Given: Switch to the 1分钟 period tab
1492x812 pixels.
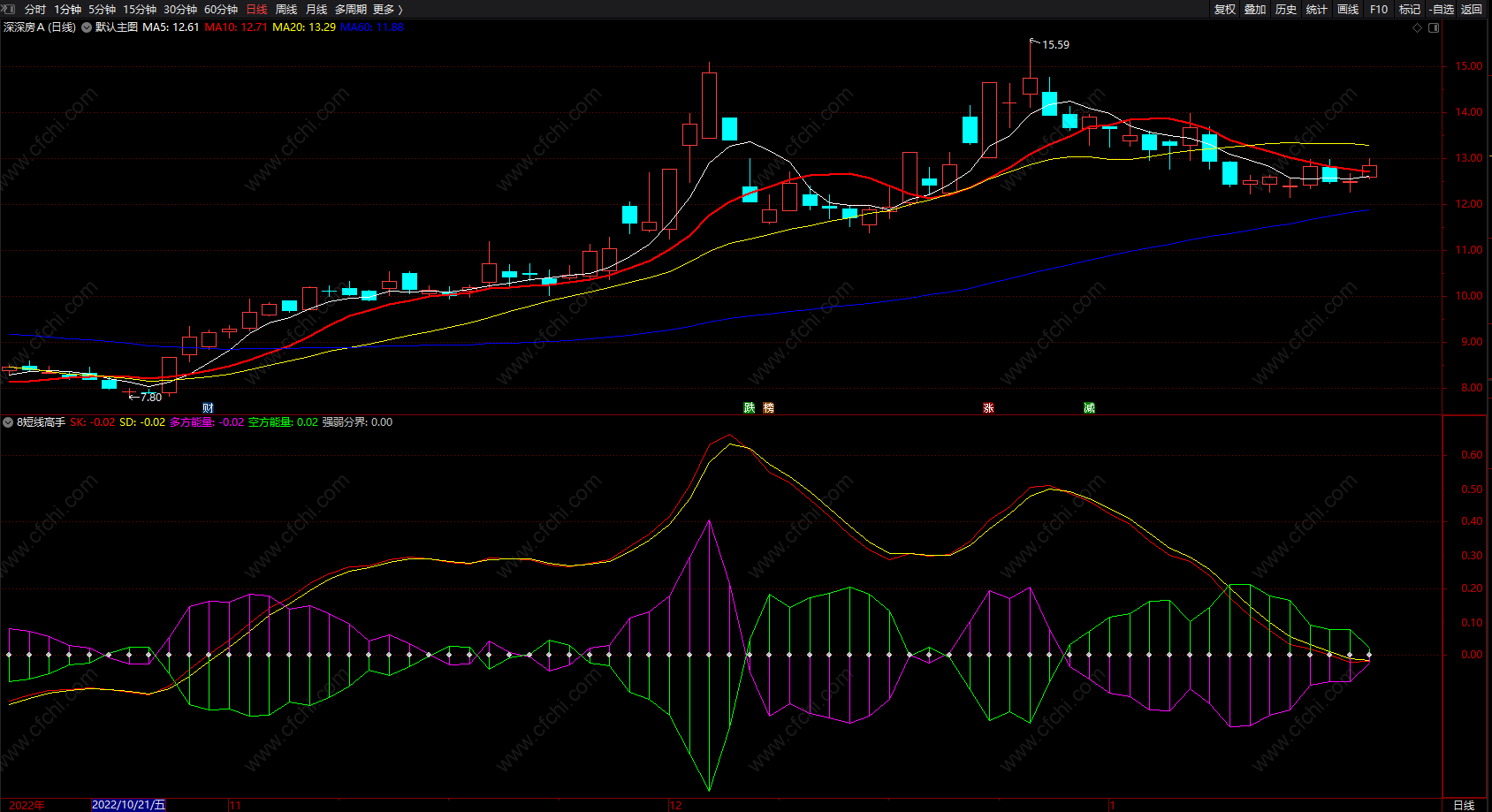Looking at the screenshot, I should pos(67,9).
